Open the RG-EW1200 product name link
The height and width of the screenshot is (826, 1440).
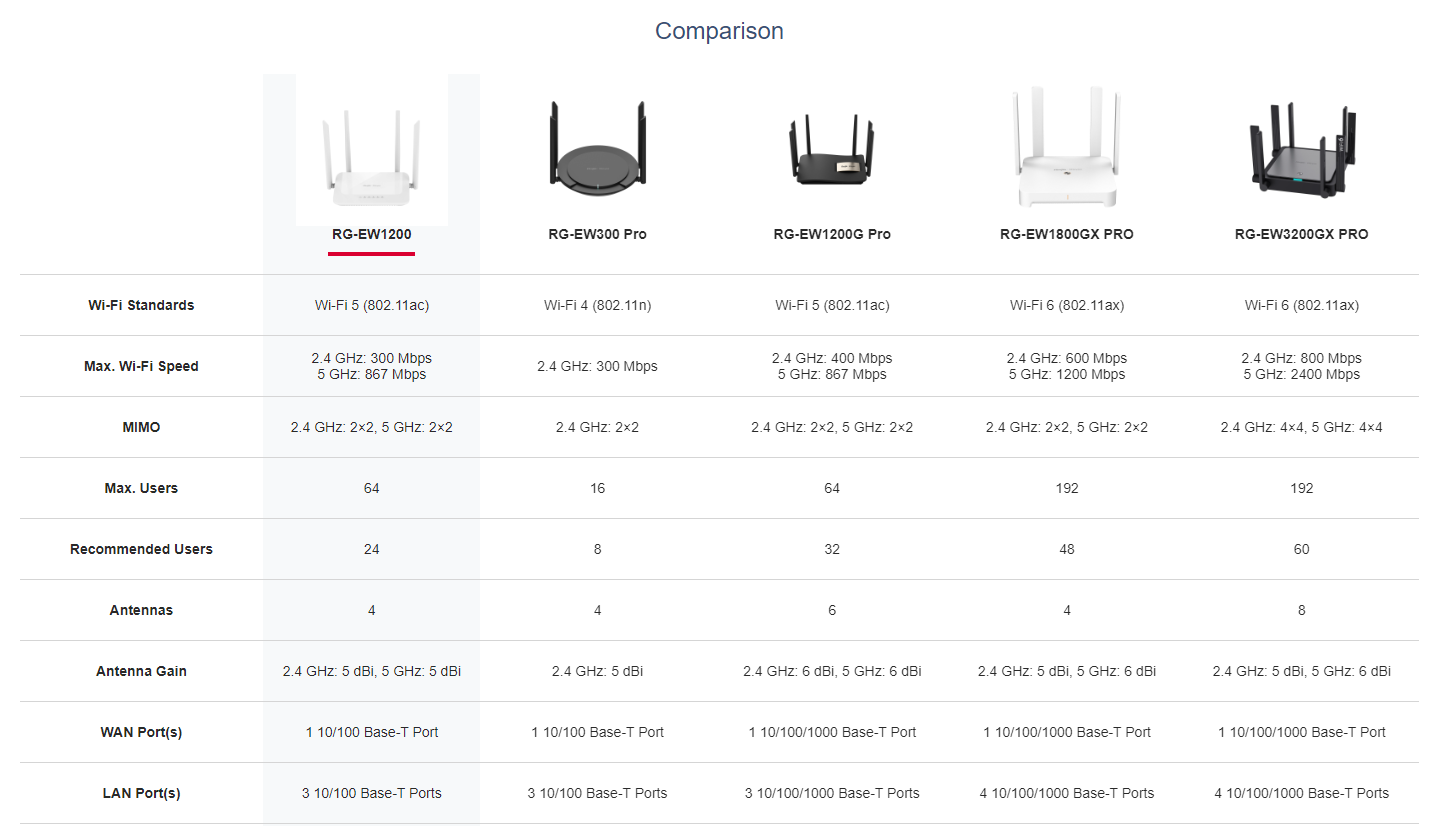[x=372, y=234]
